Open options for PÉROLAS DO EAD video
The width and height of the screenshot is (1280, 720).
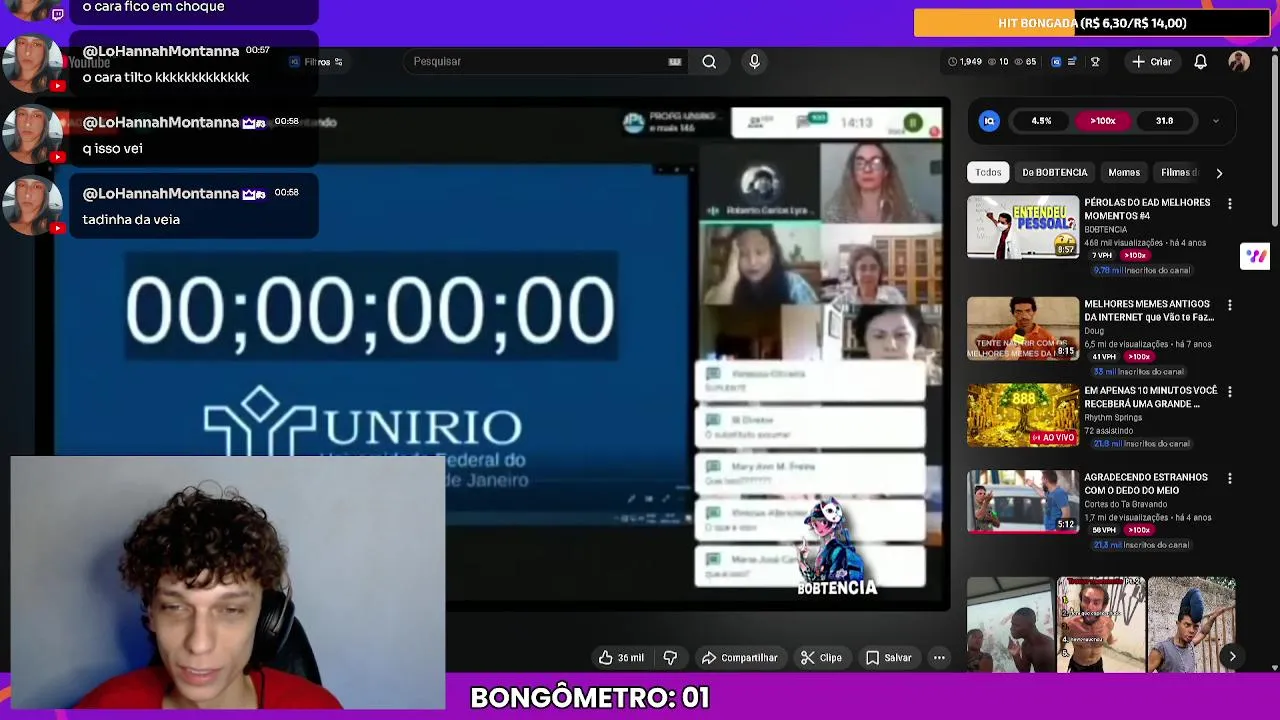[1230, 204]
